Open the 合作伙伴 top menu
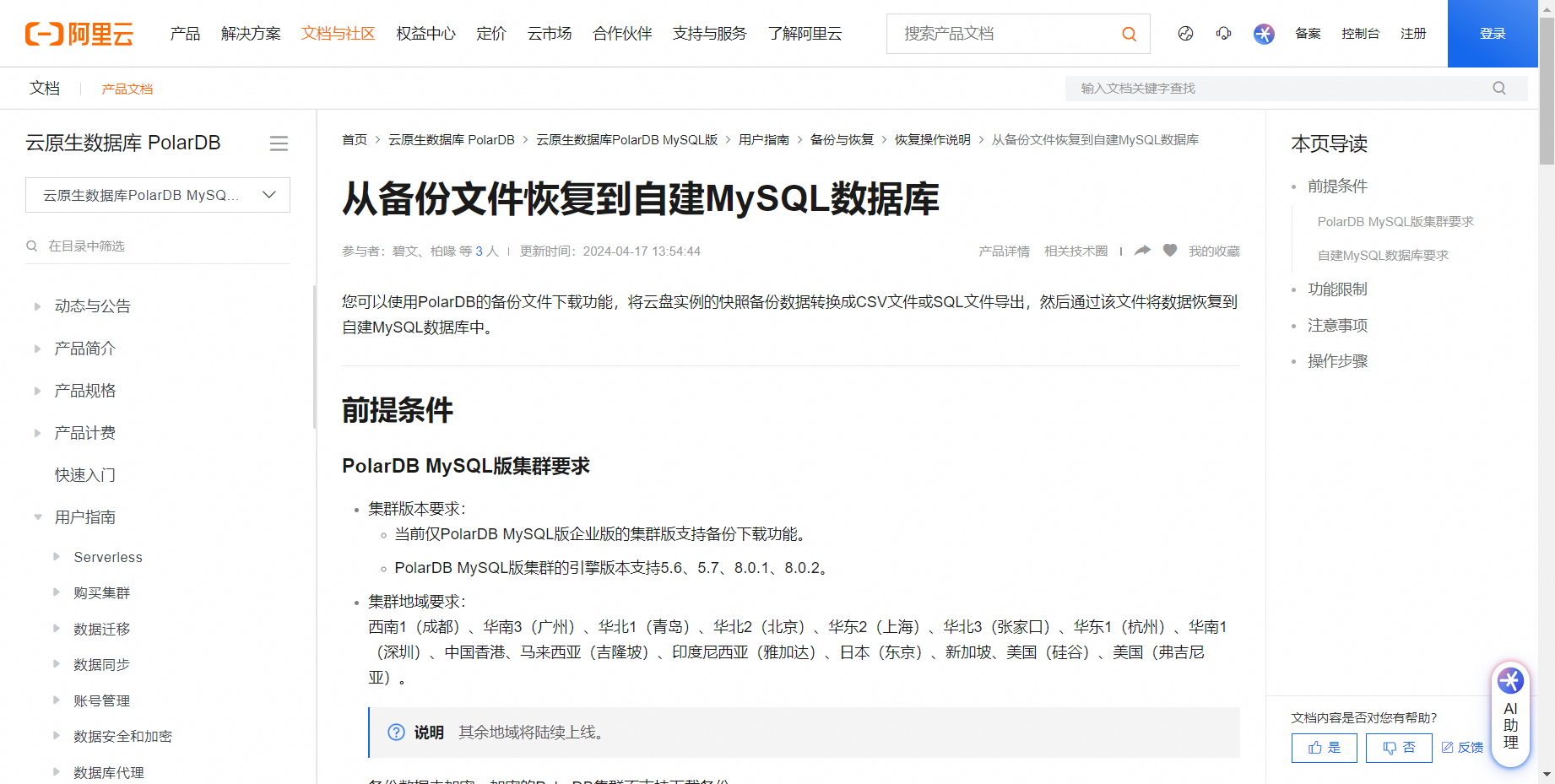The width and height of the screenshot is (1555, 784). click(x=622, y=34)
